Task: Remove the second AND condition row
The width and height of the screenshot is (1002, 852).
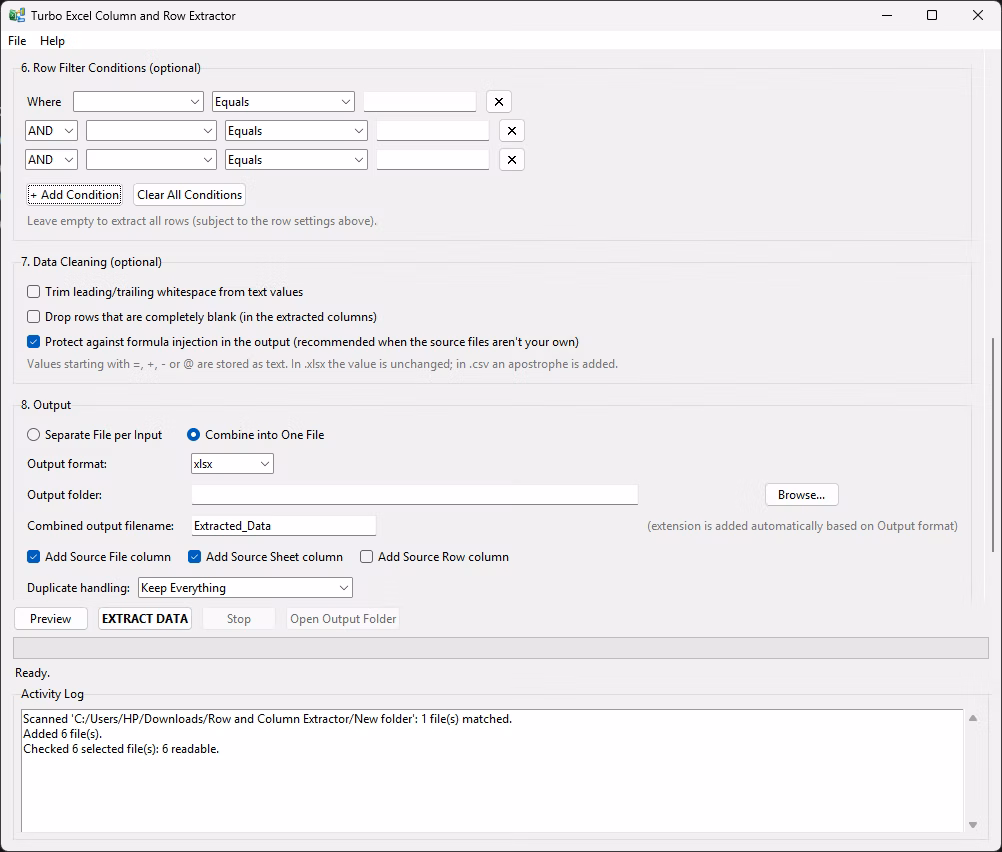Action: [x=511, y=160]
